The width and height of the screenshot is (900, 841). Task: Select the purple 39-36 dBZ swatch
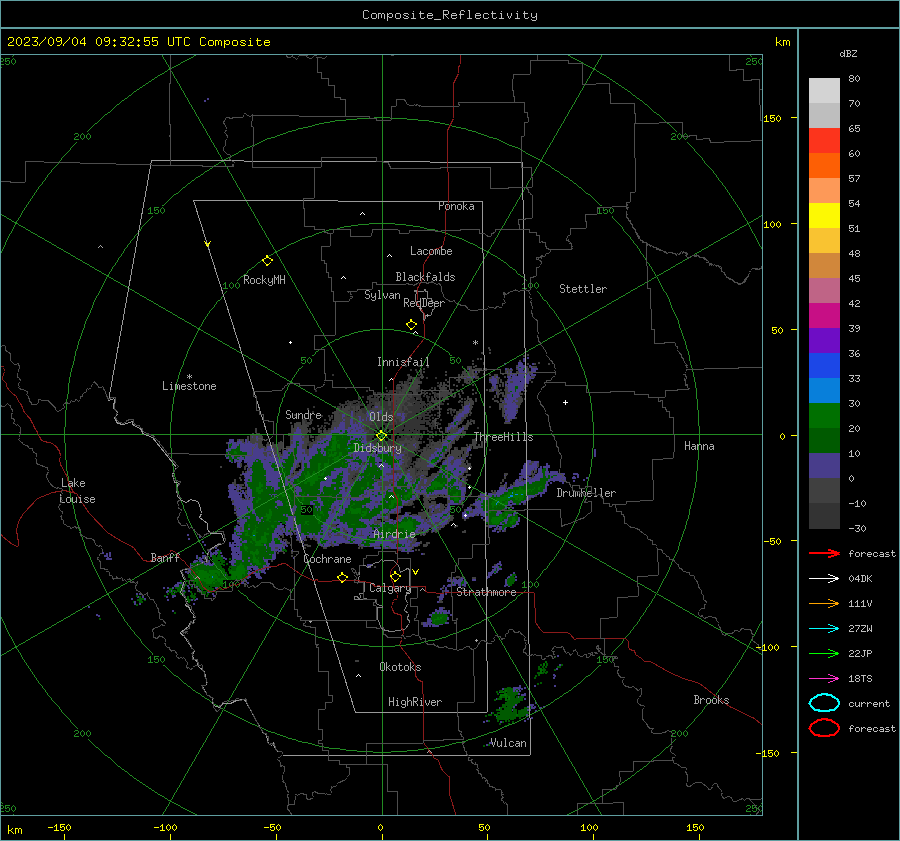pyautogui.click(x=824, y=340)
